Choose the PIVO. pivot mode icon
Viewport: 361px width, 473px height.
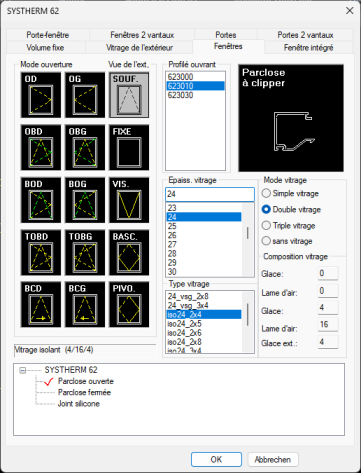[x=129, y=304]
